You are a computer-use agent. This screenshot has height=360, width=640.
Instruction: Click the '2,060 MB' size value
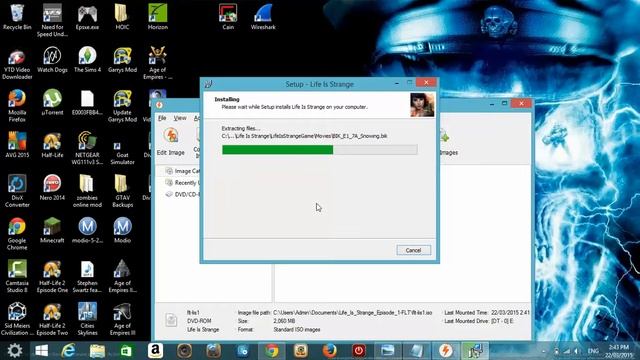point(284,321)
